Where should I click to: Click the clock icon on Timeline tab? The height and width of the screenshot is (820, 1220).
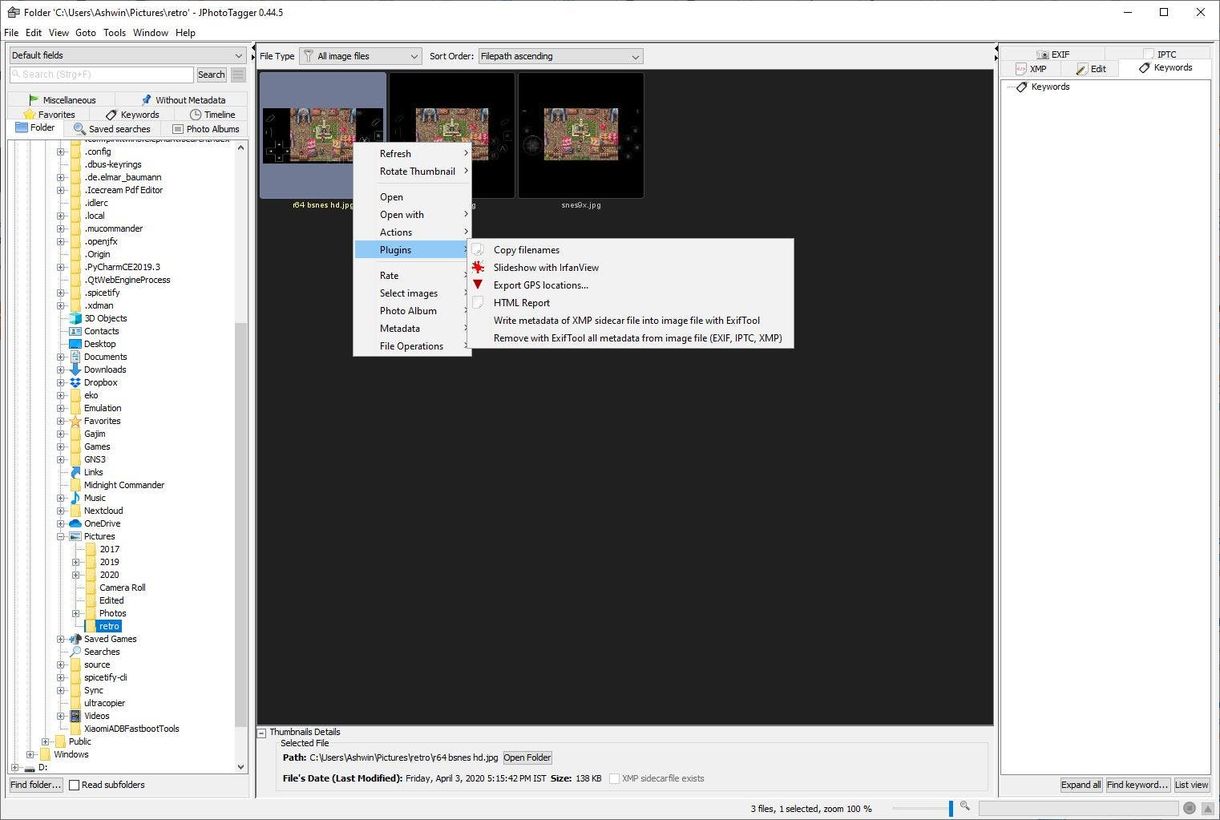pyautogui.click(x=196, y=115)
